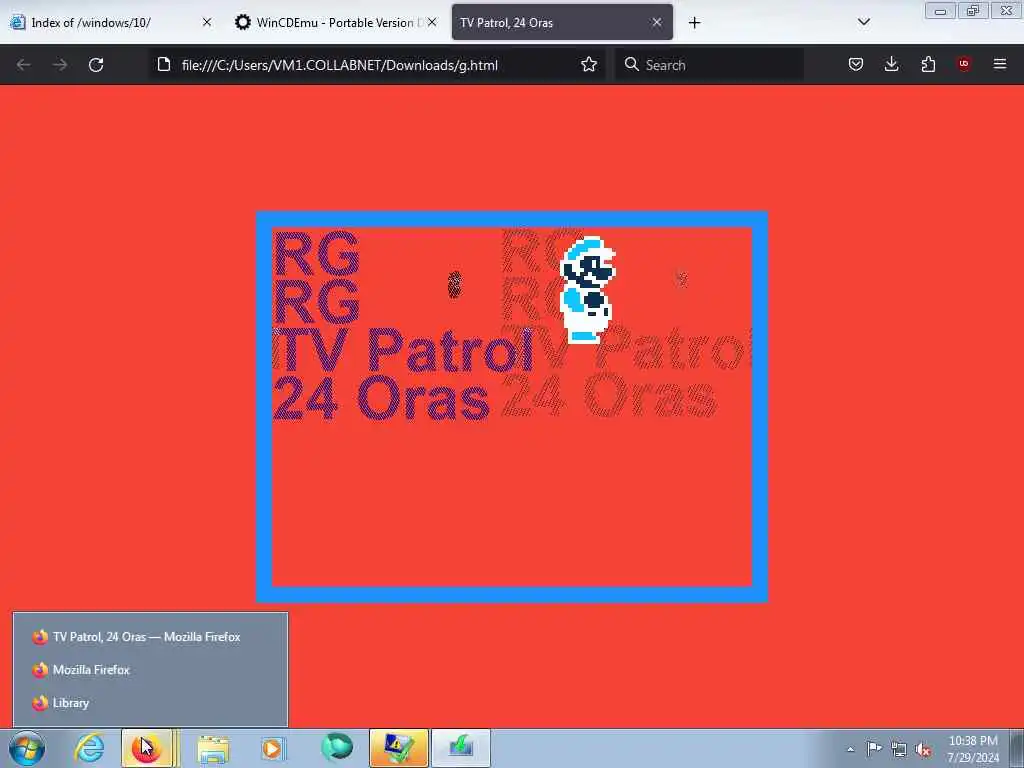Open a new tab with the plus button
Screen dimensions: 1024x768
pyautogui.click(x=694, y=23)
